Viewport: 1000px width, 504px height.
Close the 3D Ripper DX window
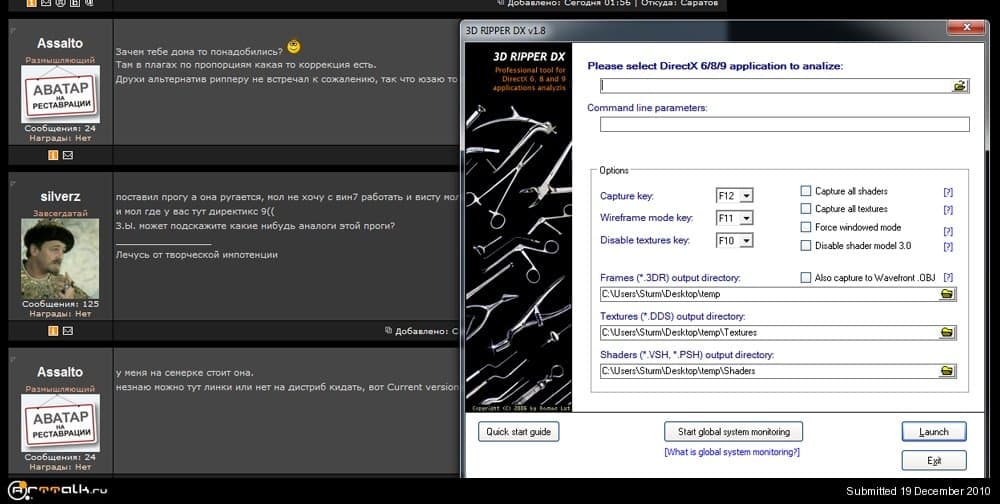click(x=967, y=28)
